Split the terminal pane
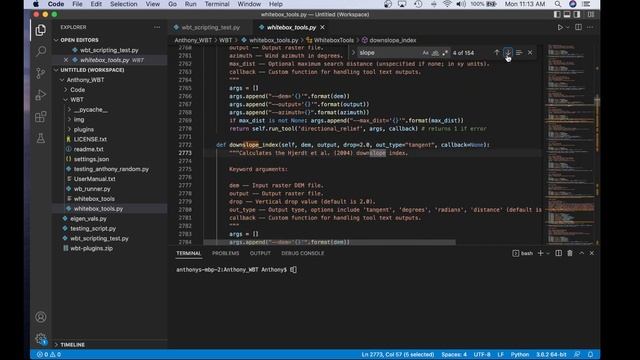 pyautogui.click(x=558, y=253)
